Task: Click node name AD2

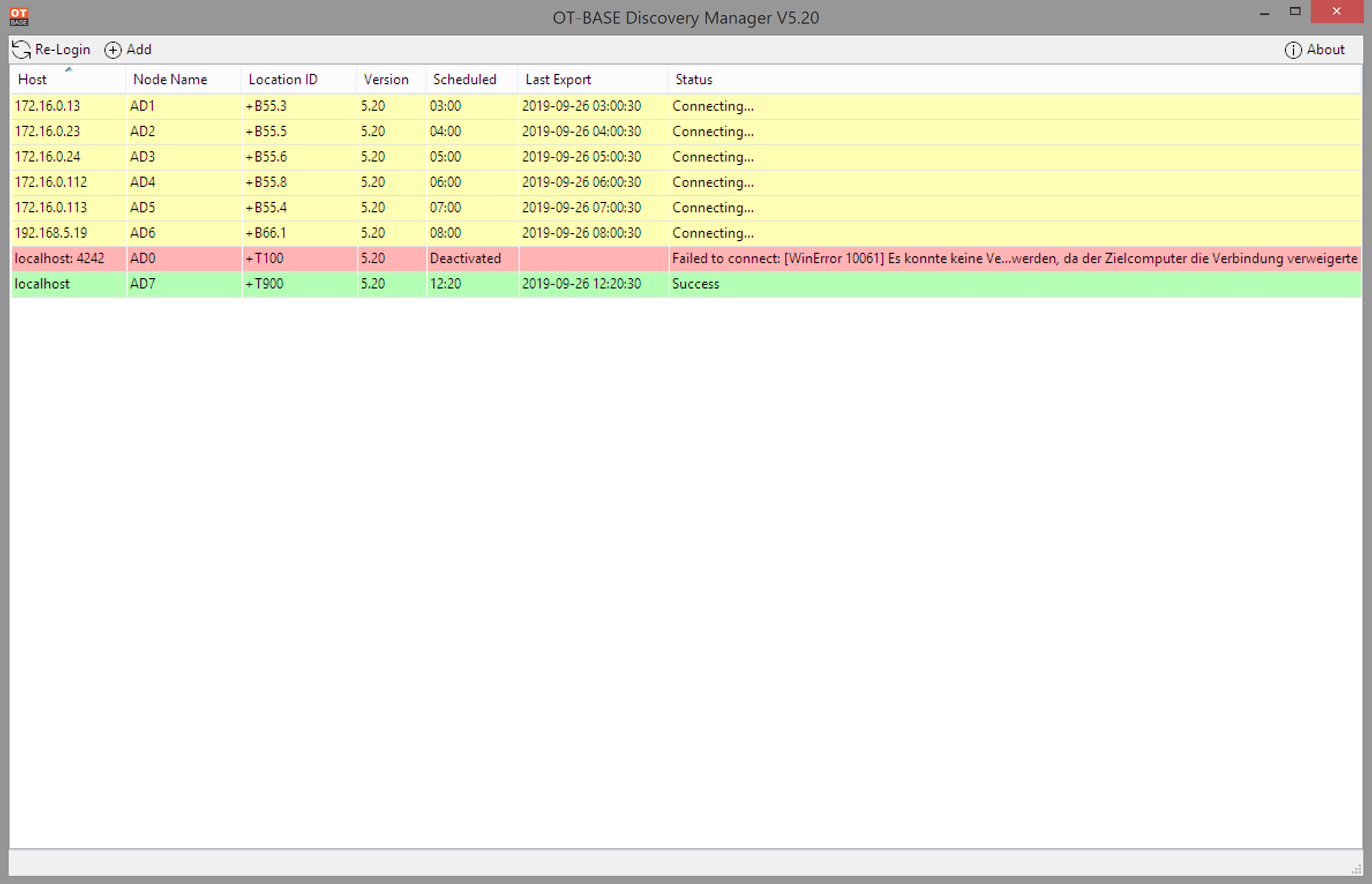Action: [x=143, y=132]
